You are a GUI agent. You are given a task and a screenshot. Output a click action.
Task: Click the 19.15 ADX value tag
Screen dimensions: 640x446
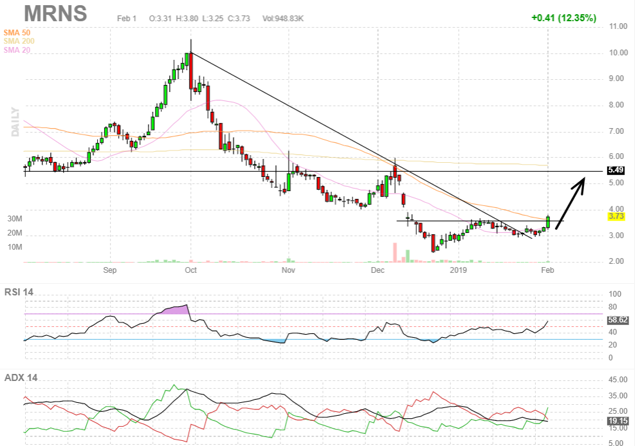pos(618,421)
